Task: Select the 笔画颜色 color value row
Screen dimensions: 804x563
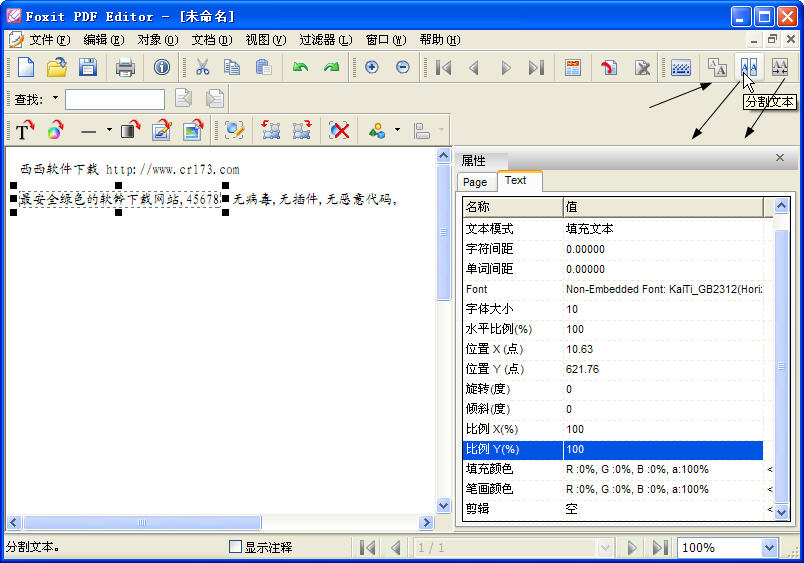Action: (x=664, y=489)
